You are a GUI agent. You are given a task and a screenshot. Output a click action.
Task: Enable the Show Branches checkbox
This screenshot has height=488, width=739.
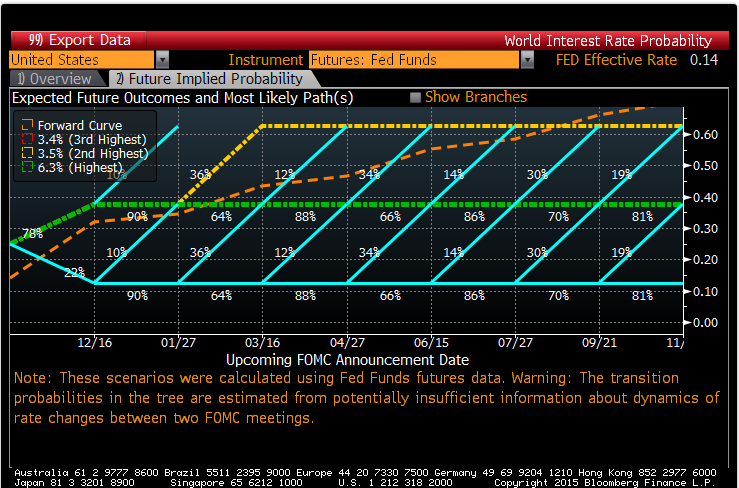point(415,98)
